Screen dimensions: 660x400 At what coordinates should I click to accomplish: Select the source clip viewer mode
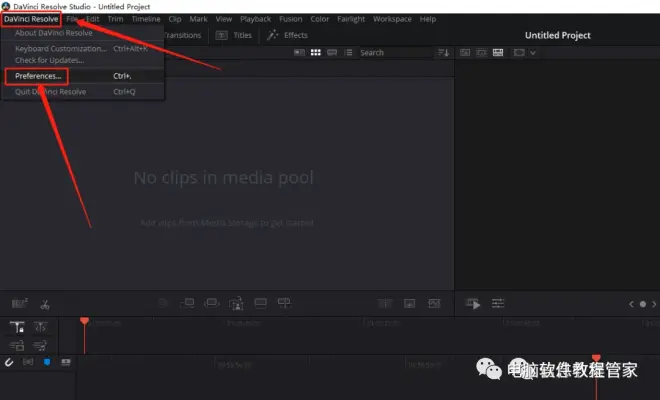click(465, 52)
